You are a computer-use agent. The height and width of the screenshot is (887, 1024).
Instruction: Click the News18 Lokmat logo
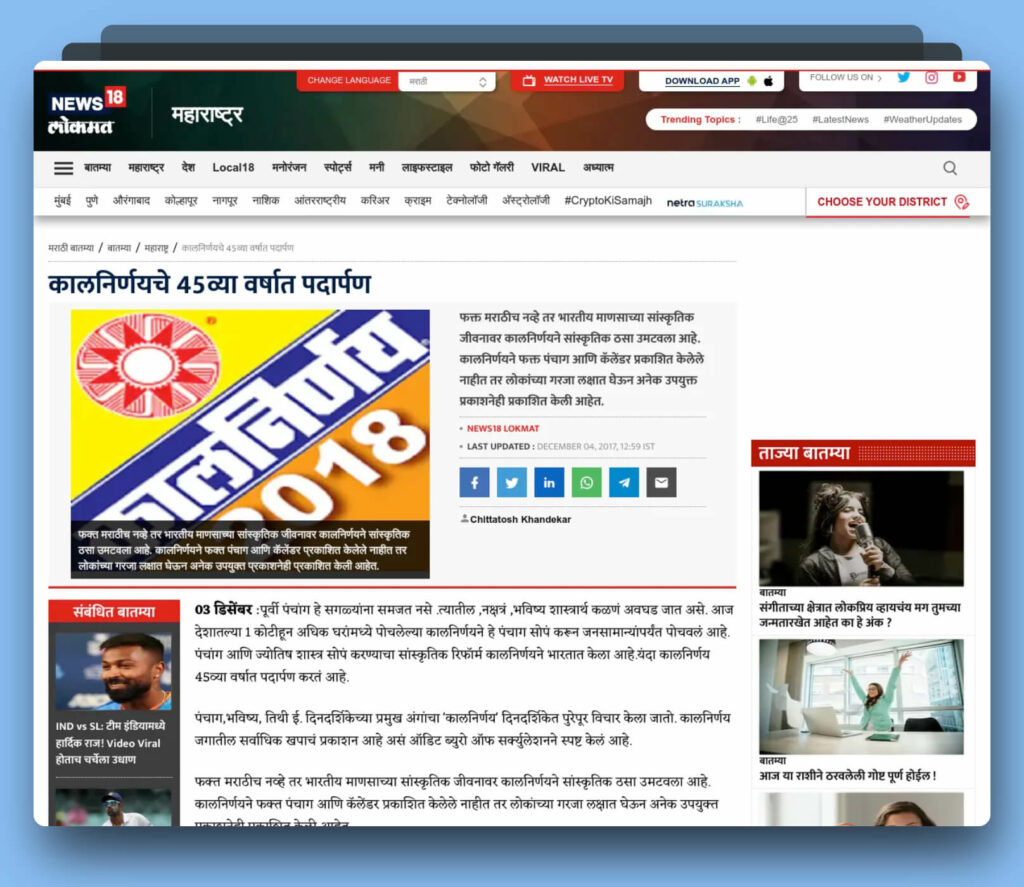tap(88, 112)
